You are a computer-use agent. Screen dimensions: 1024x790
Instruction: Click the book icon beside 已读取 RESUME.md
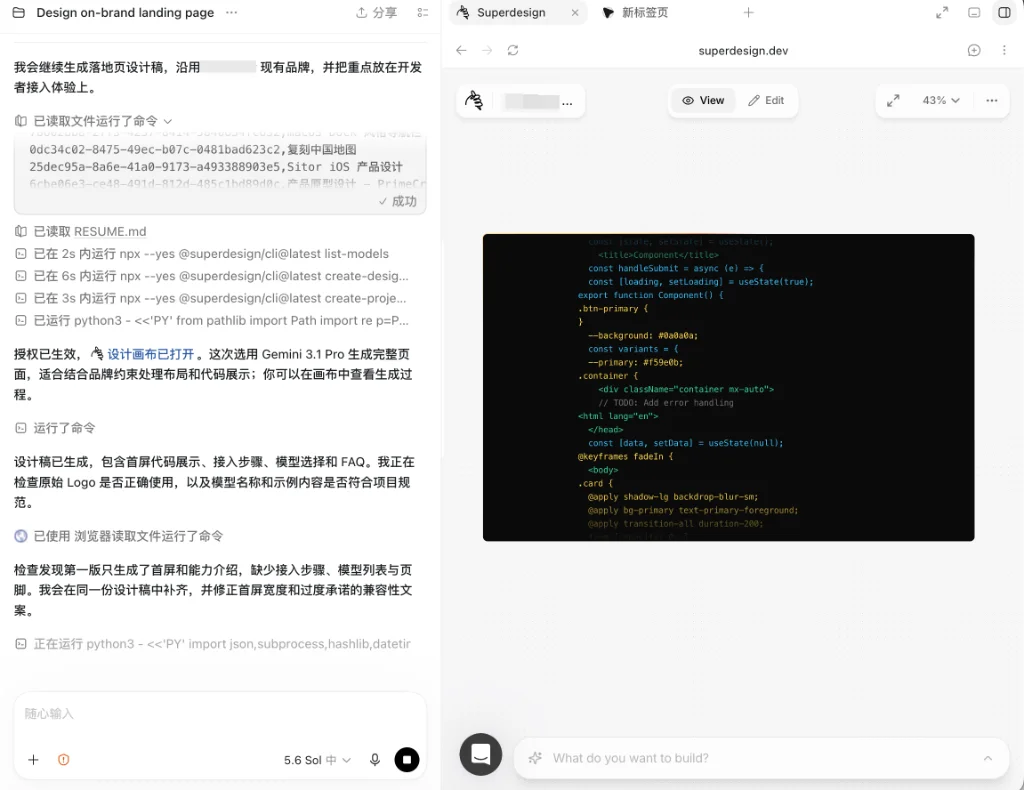pos(21,231)
